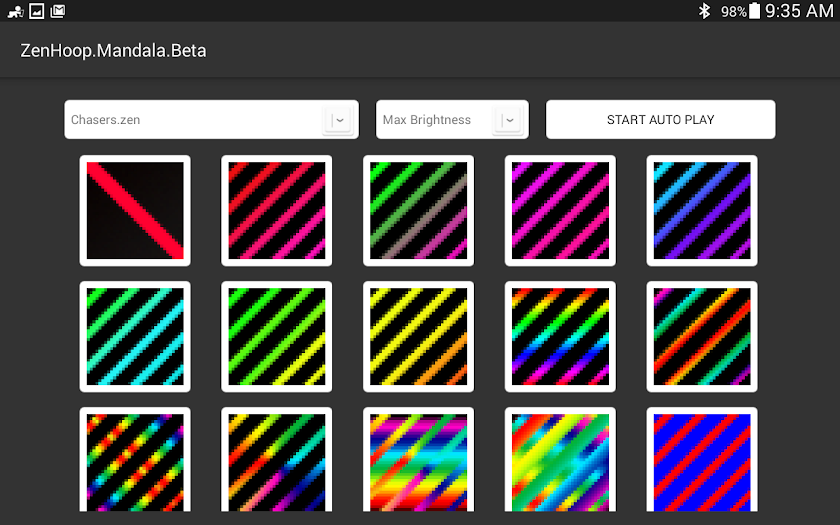Tap the ZenHoop.Mandala.Beta app title
840x525 pixels.
pos(113,50)
